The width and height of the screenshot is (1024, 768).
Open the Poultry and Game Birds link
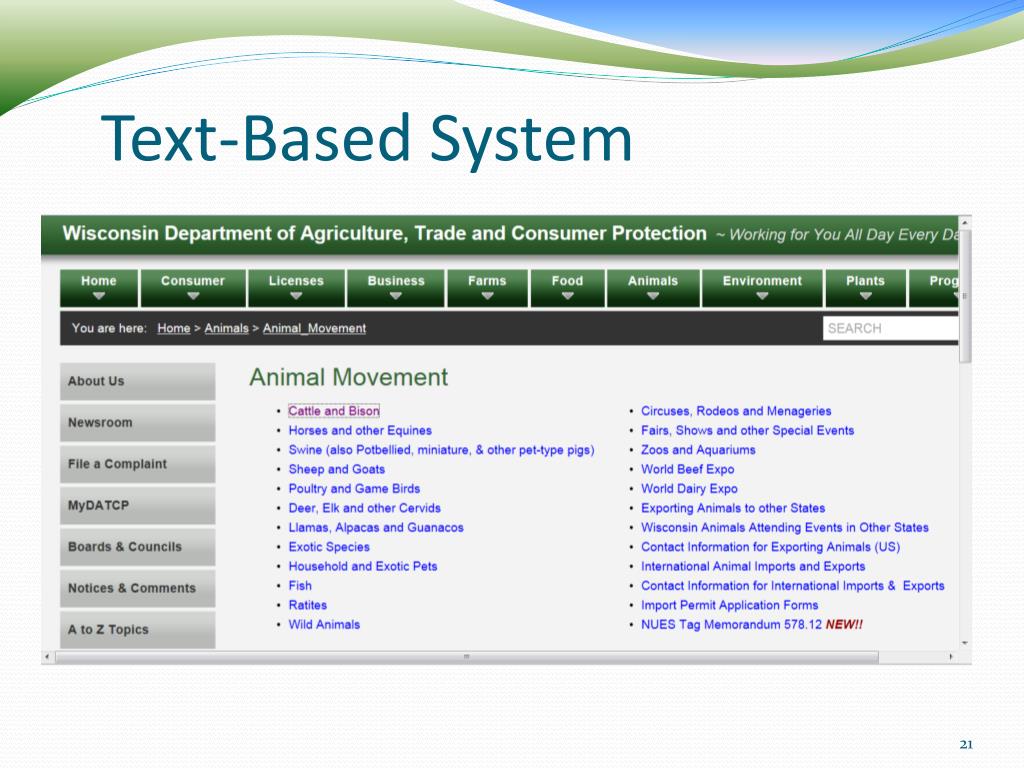pos(354,488)
